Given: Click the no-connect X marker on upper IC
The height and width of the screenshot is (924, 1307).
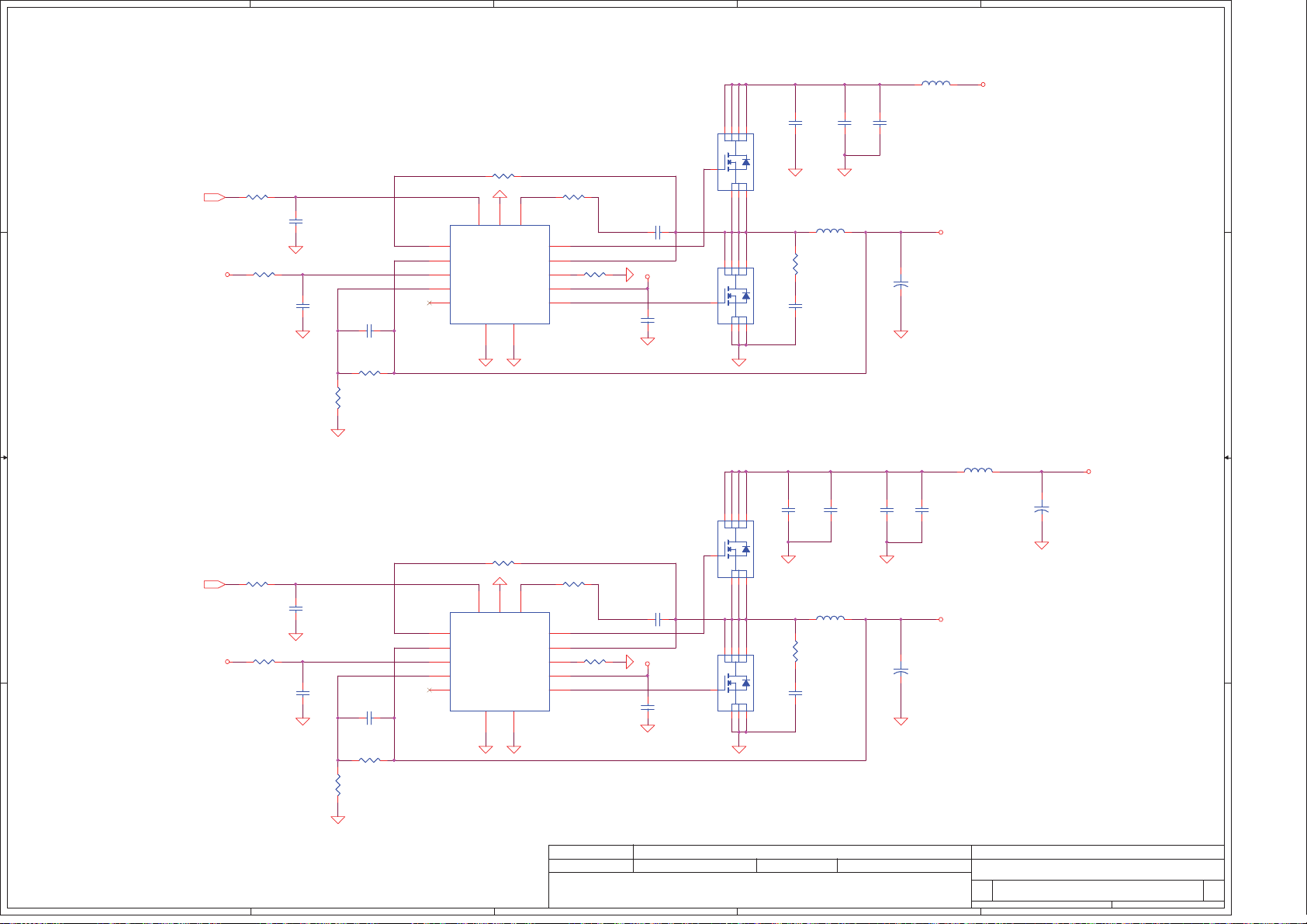Looking at the screenshot, I should (x=430, y=303).
